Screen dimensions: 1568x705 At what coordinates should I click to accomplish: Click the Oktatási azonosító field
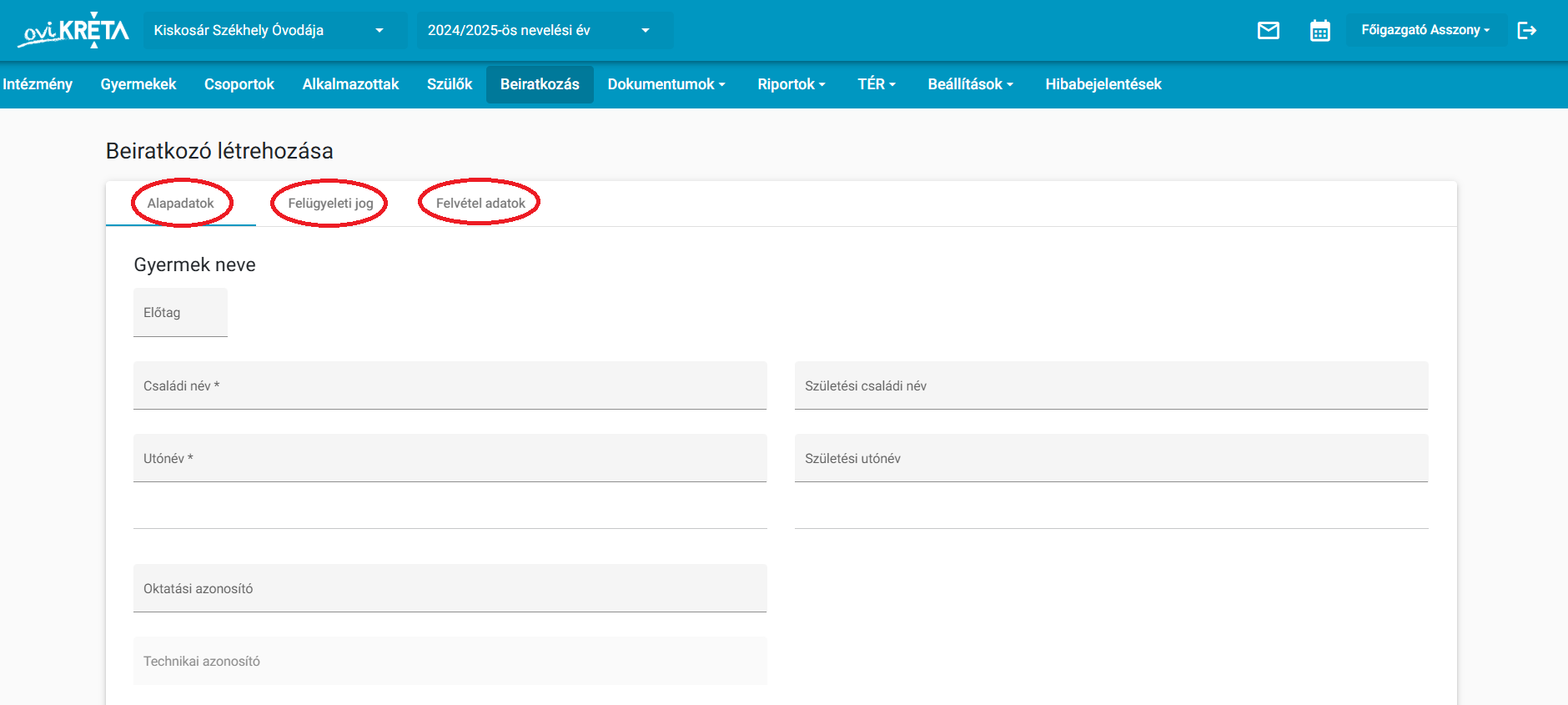[450, 588]
